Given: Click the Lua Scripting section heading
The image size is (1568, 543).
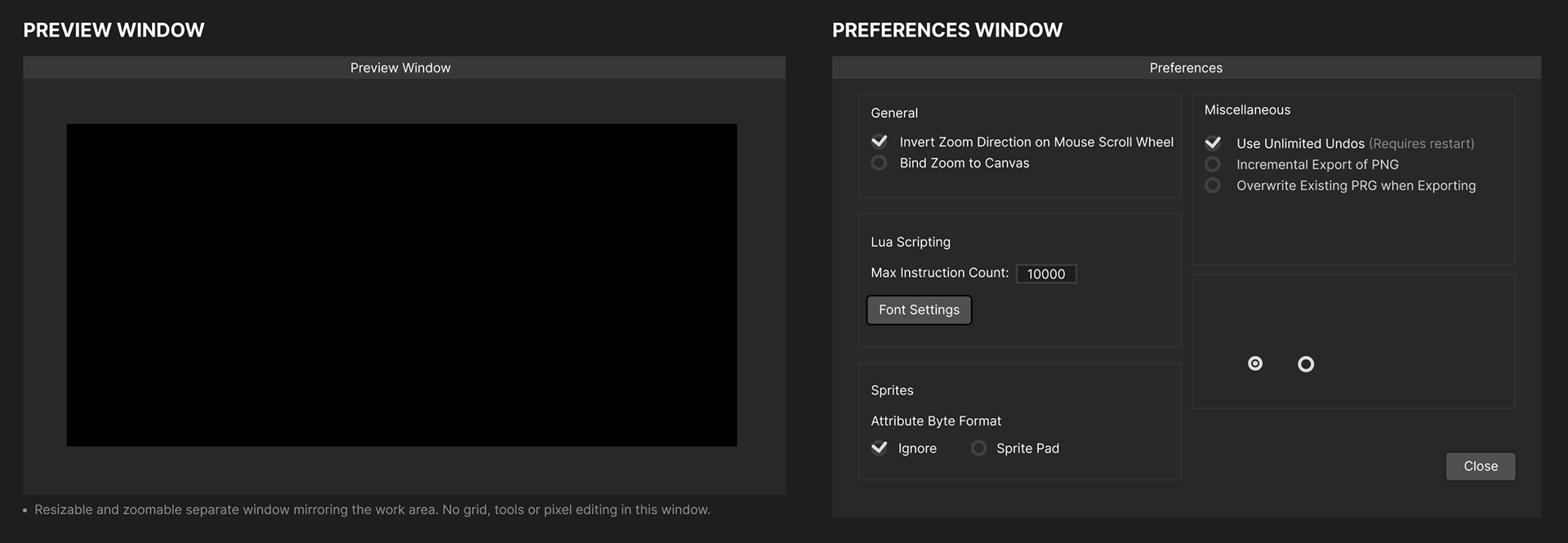Looking at the screenshot, I should click(911, 243).
